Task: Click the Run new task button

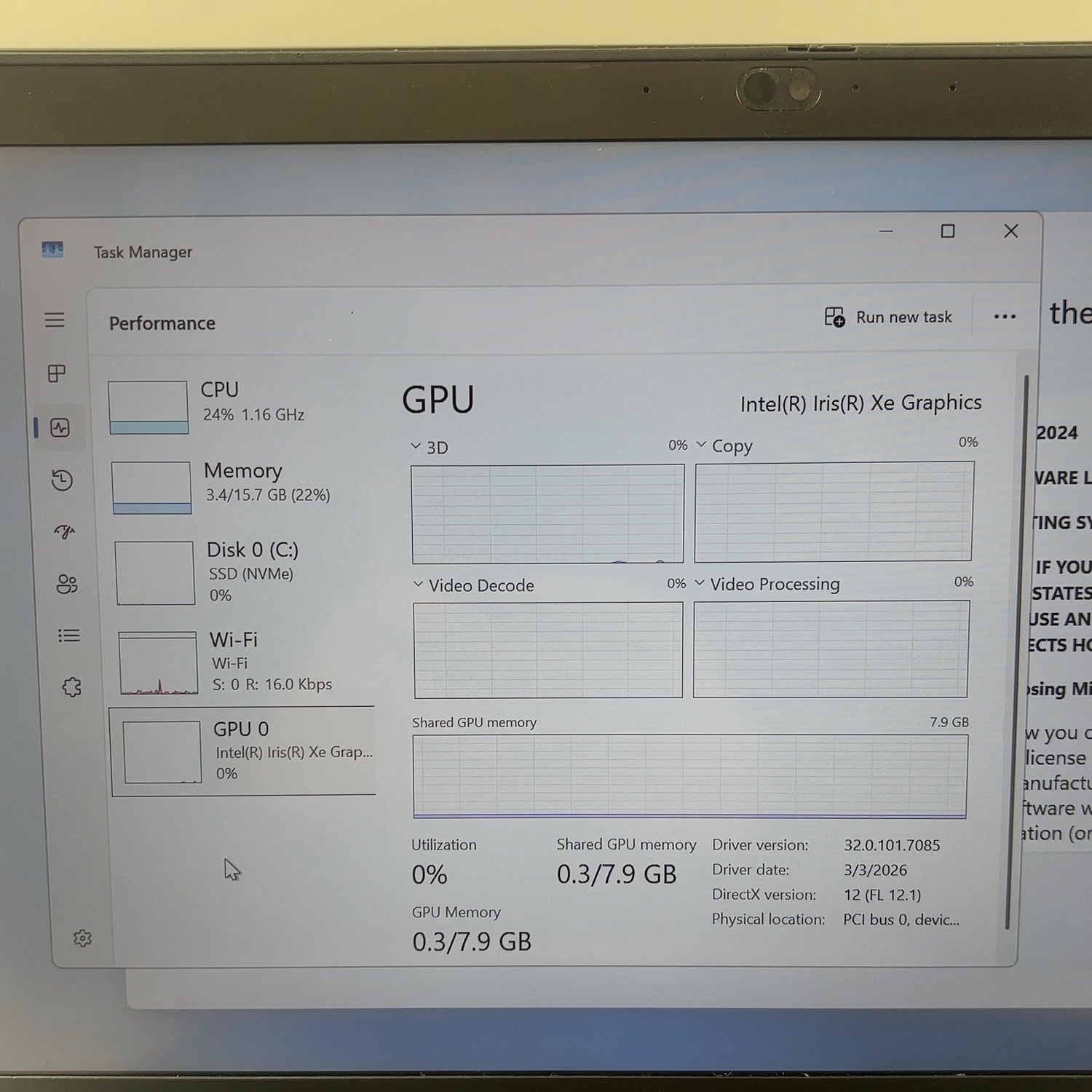Action: pyautogui.click(x=888, y=317)
